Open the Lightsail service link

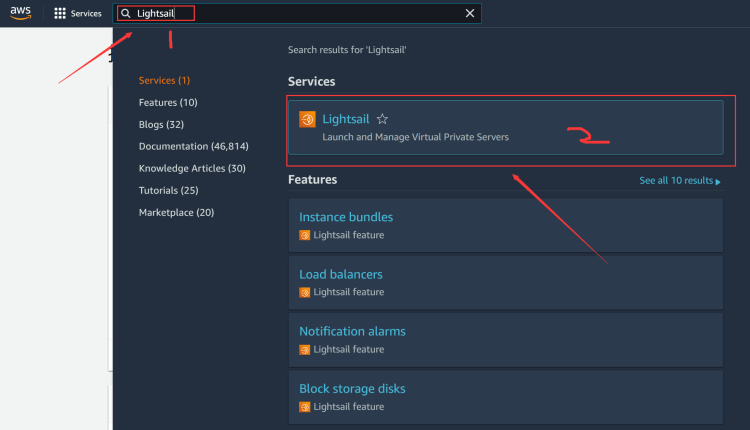(345, 119)
